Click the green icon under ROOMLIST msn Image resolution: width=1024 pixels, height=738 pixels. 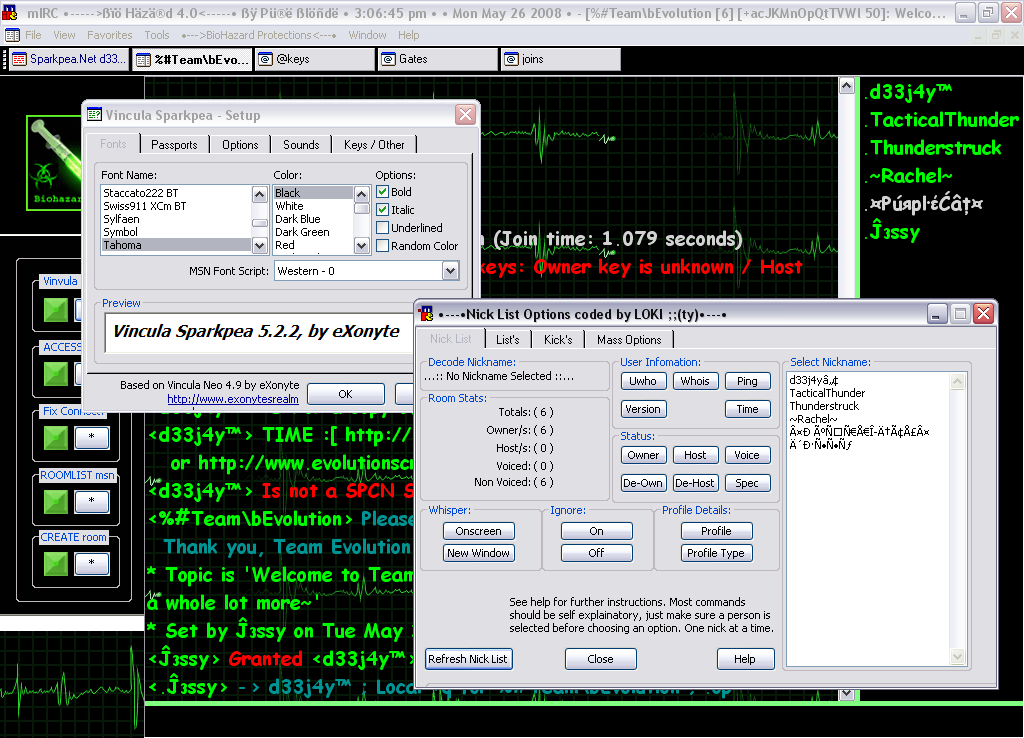coord(56,501)
